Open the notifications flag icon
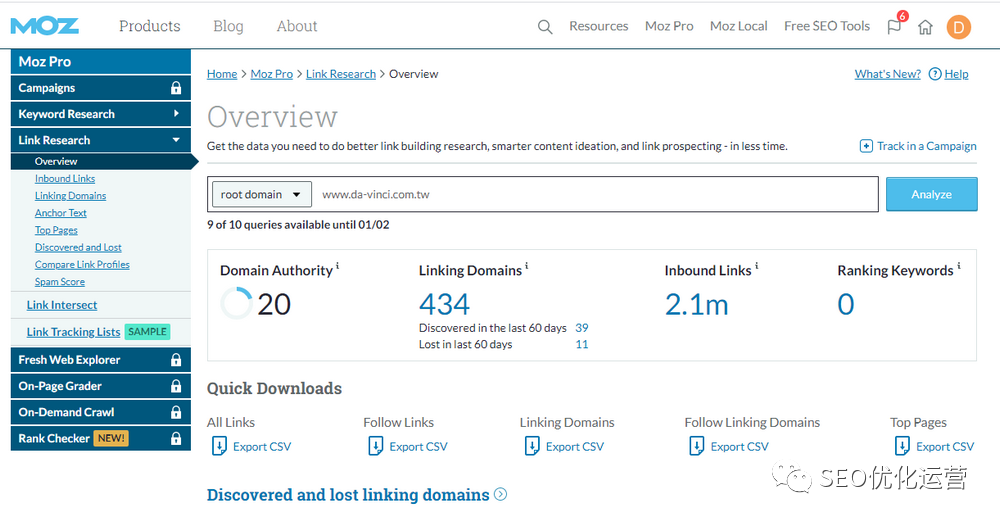Image resolution: width=1000 pixels, height=522 pixels. (894, 27)
